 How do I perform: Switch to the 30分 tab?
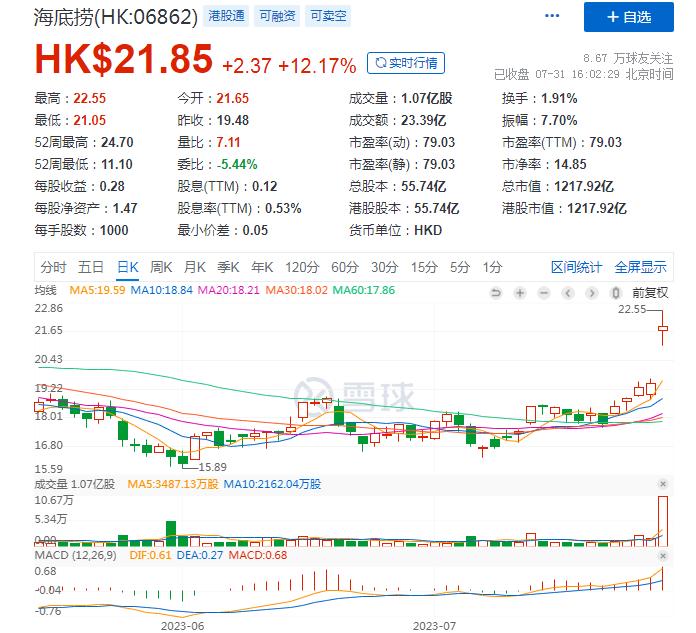(x=384, y=267)
